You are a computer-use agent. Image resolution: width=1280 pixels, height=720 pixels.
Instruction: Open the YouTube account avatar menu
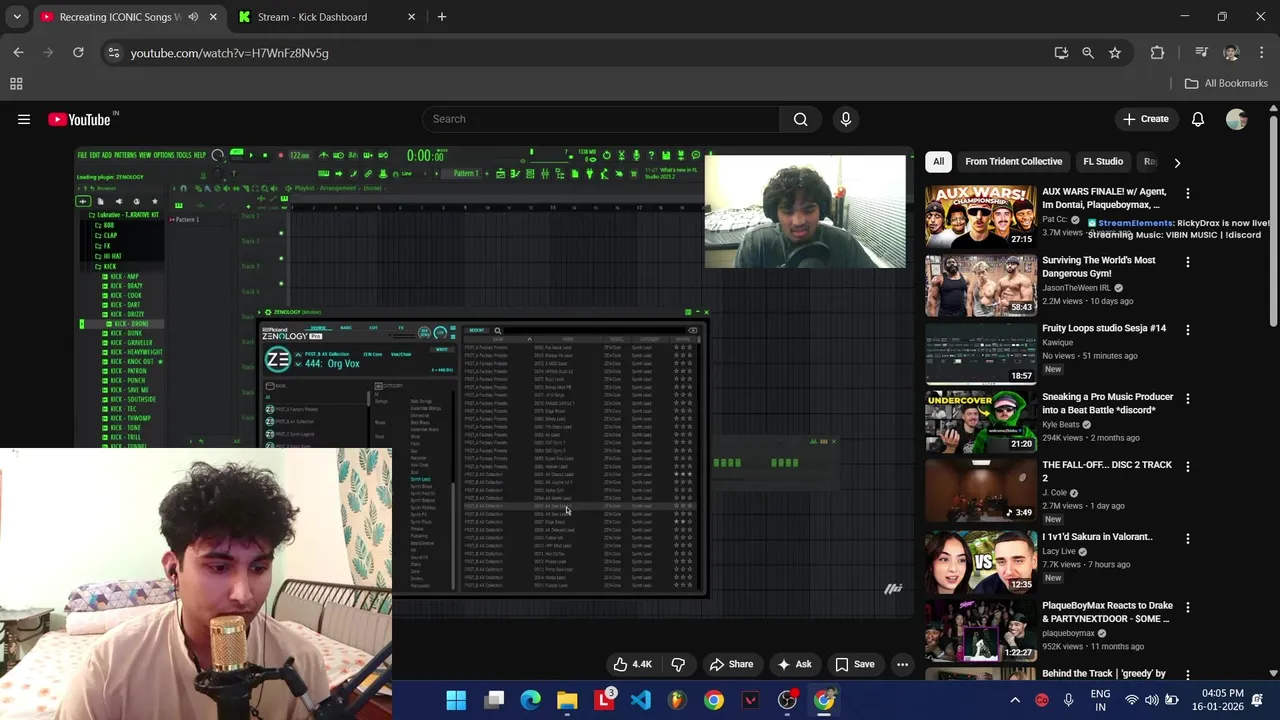(x=1237, y=119)
